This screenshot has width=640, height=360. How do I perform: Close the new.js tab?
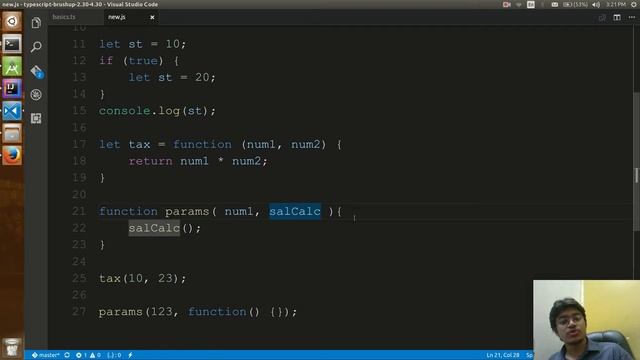152,17
